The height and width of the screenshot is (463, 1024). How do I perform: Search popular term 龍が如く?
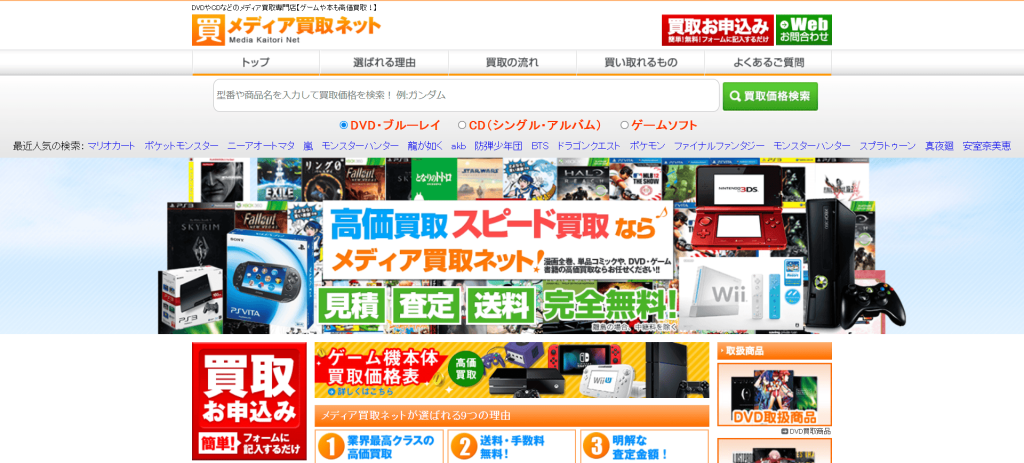(425, 146)
